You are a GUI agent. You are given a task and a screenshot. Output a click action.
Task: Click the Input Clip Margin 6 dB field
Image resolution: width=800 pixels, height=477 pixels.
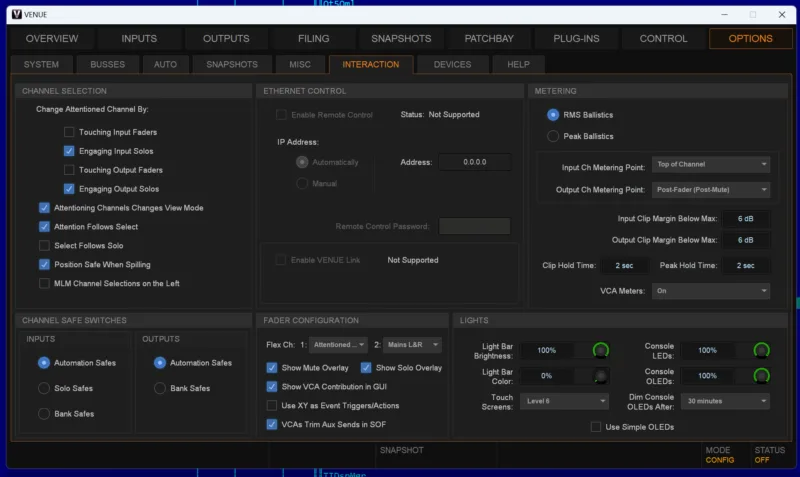(745, 219)
